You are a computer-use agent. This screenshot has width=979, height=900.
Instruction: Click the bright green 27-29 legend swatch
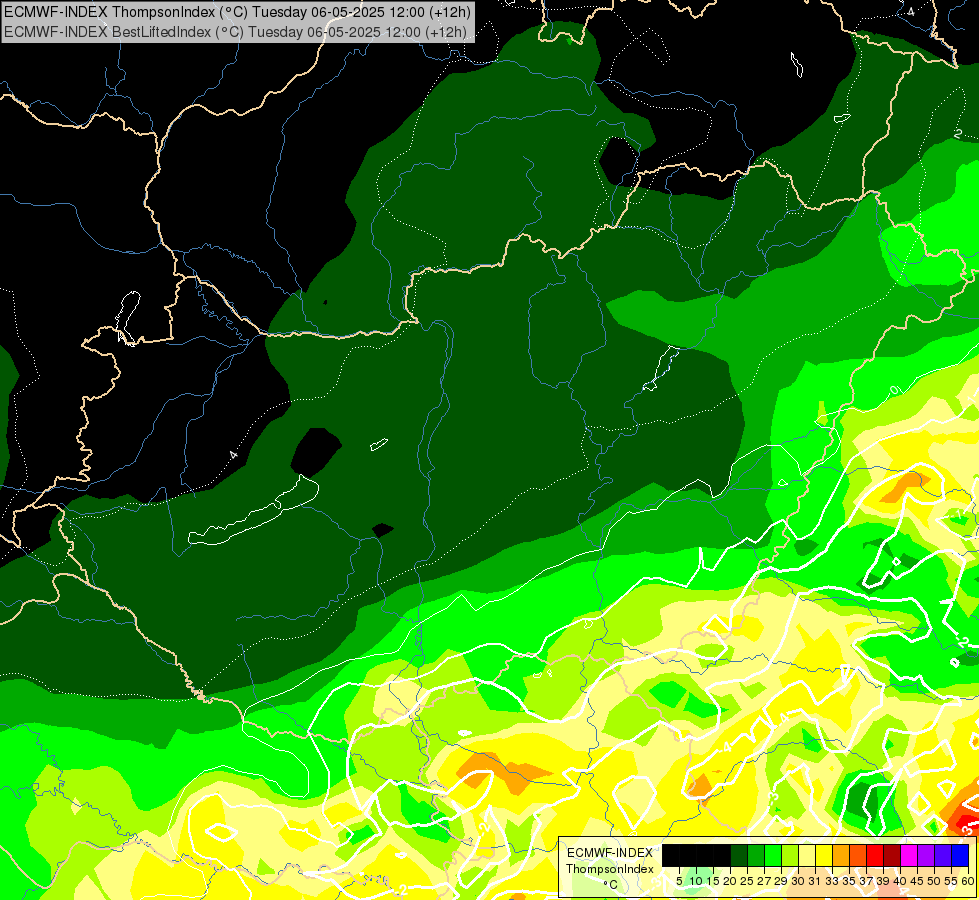tap(773, 855)
